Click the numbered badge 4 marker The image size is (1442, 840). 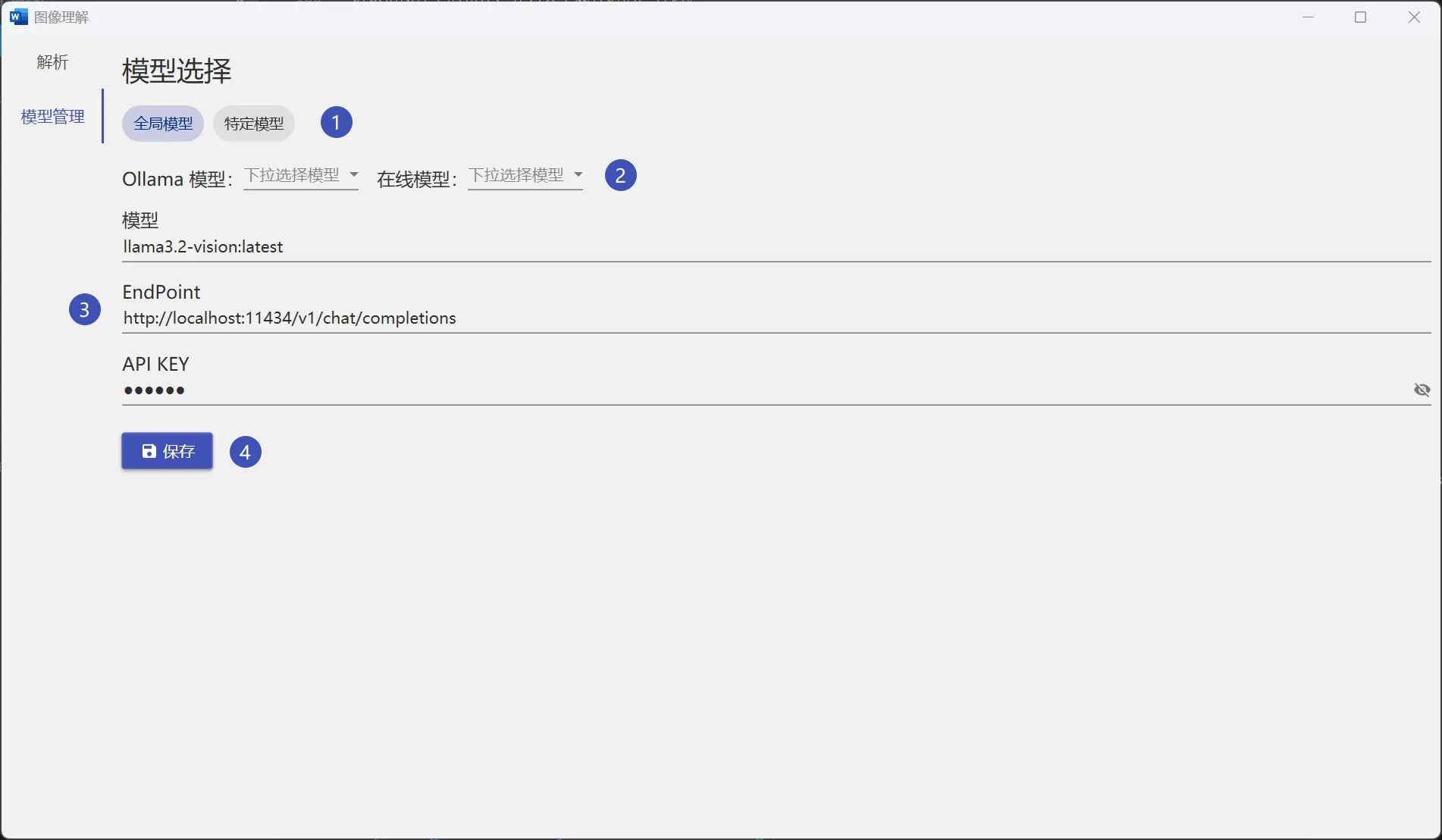[x=245, y=452]
